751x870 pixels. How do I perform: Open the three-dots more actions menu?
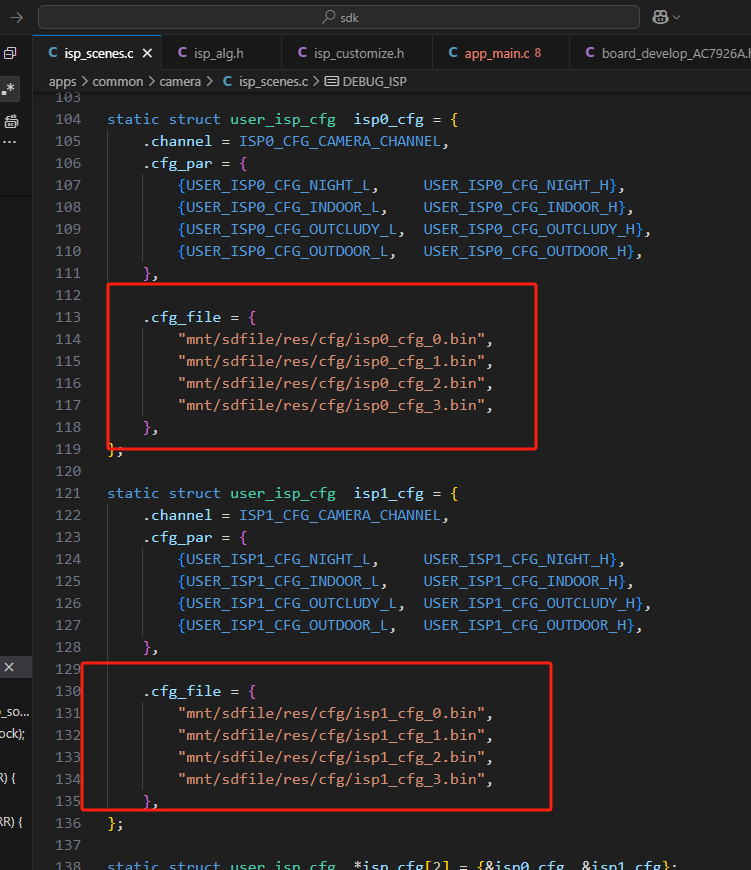click(9, 142)
